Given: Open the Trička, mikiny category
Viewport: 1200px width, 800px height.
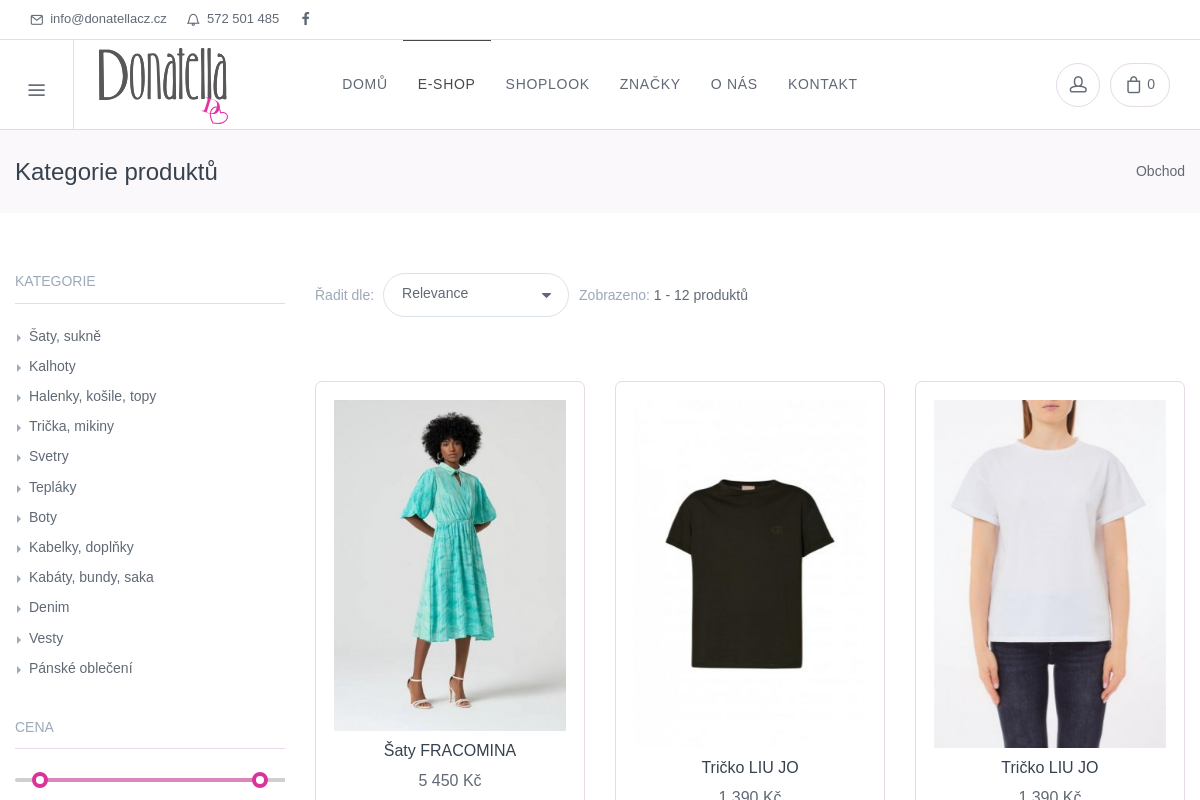Looking at the screenshot, I should point(71,426).
